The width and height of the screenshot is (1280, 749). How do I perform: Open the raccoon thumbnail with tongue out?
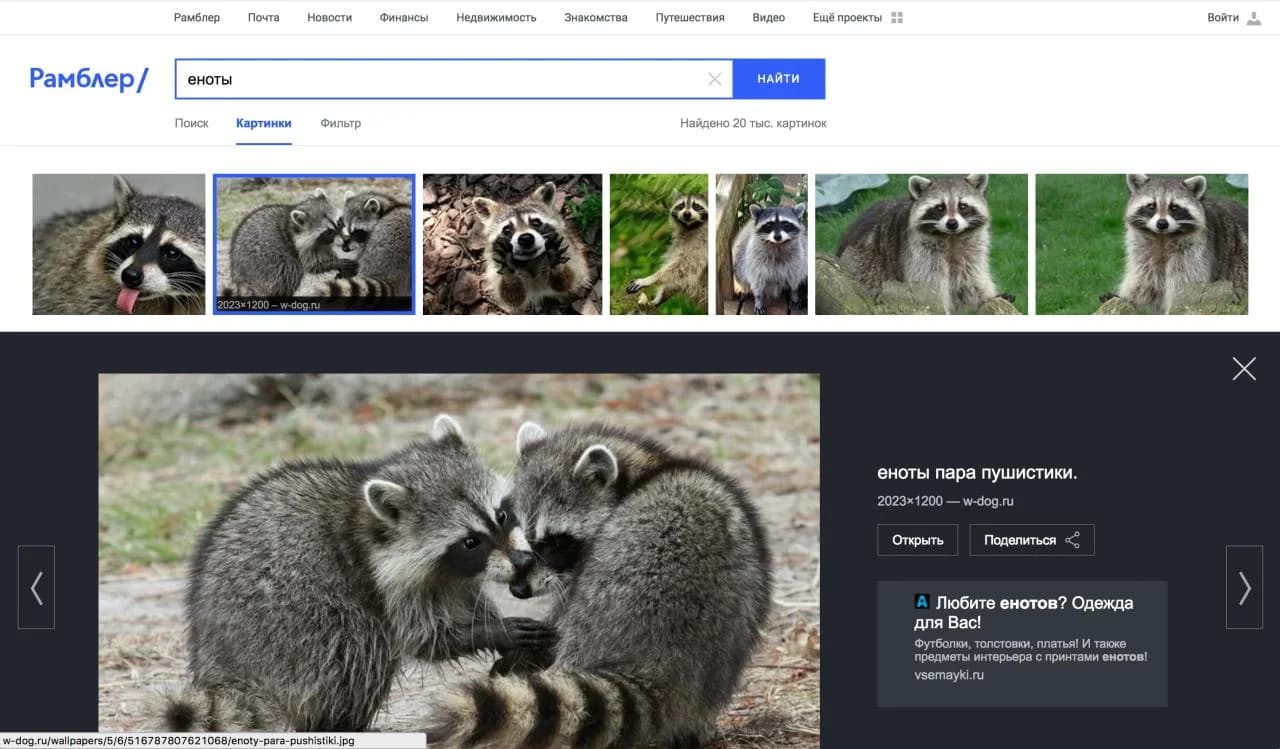[x=119, y=244]
